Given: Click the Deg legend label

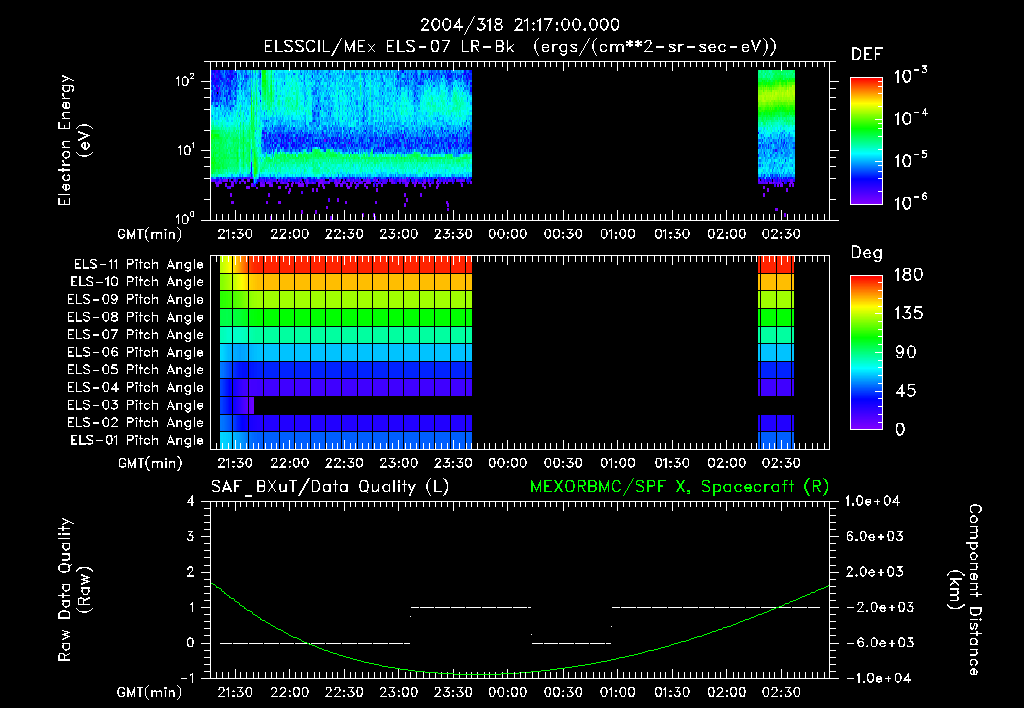Looking at the screenshot, I should tap(866, 253).
